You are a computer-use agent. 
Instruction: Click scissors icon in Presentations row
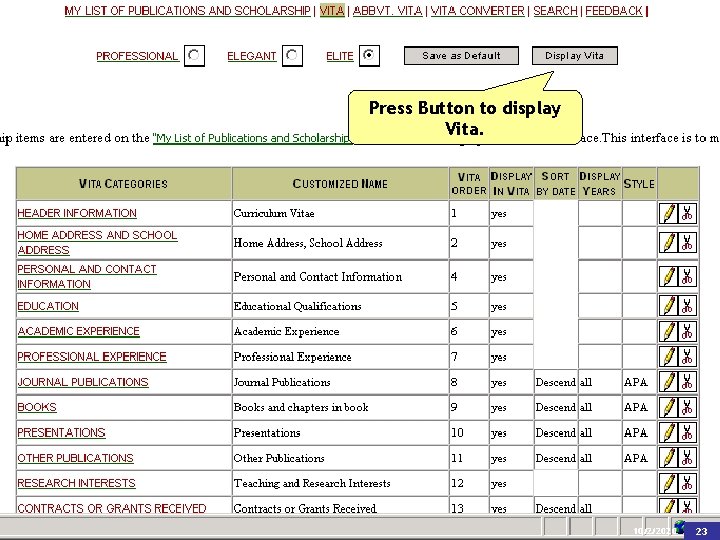(687, 433)
